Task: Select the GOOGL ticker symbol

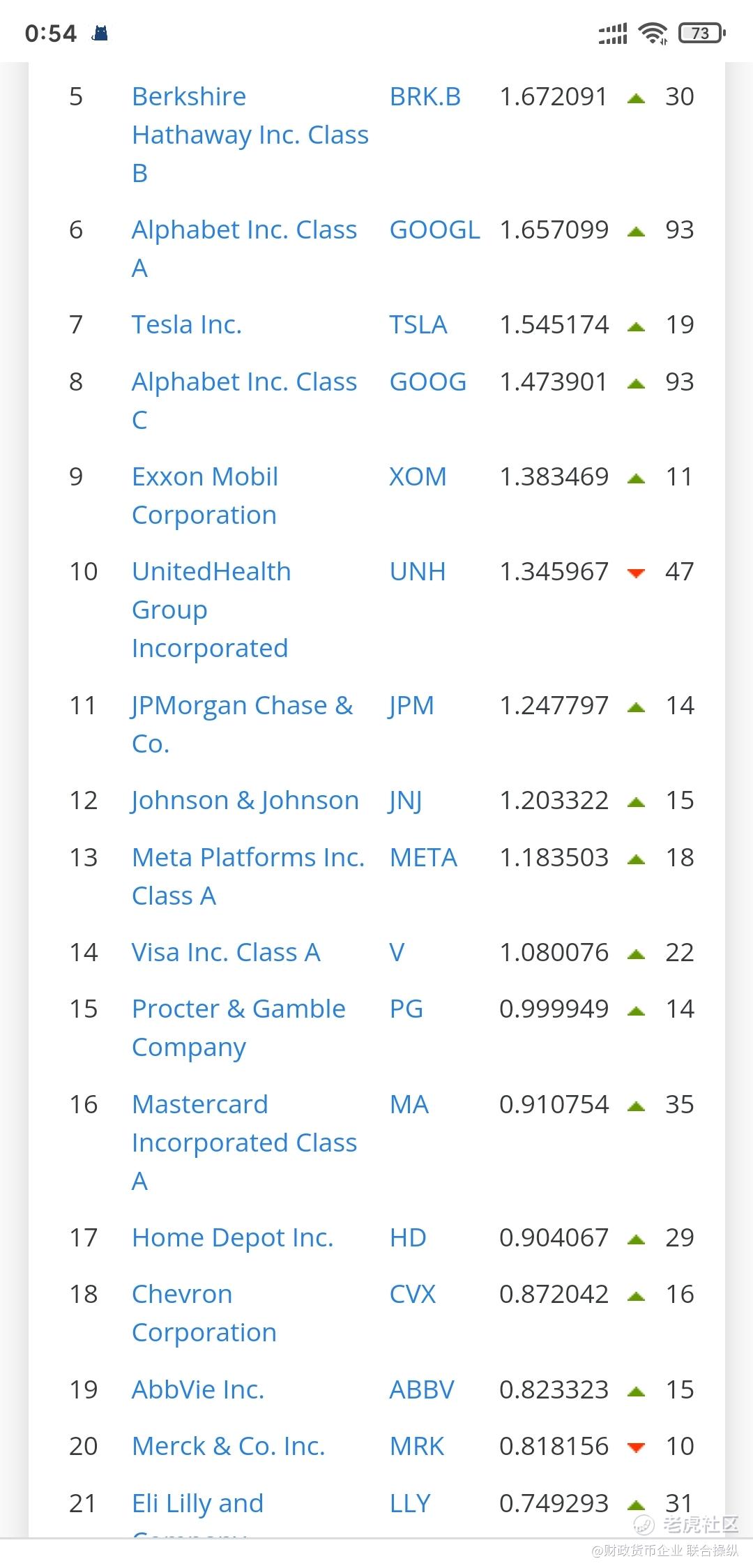Action: click(434, 229)
